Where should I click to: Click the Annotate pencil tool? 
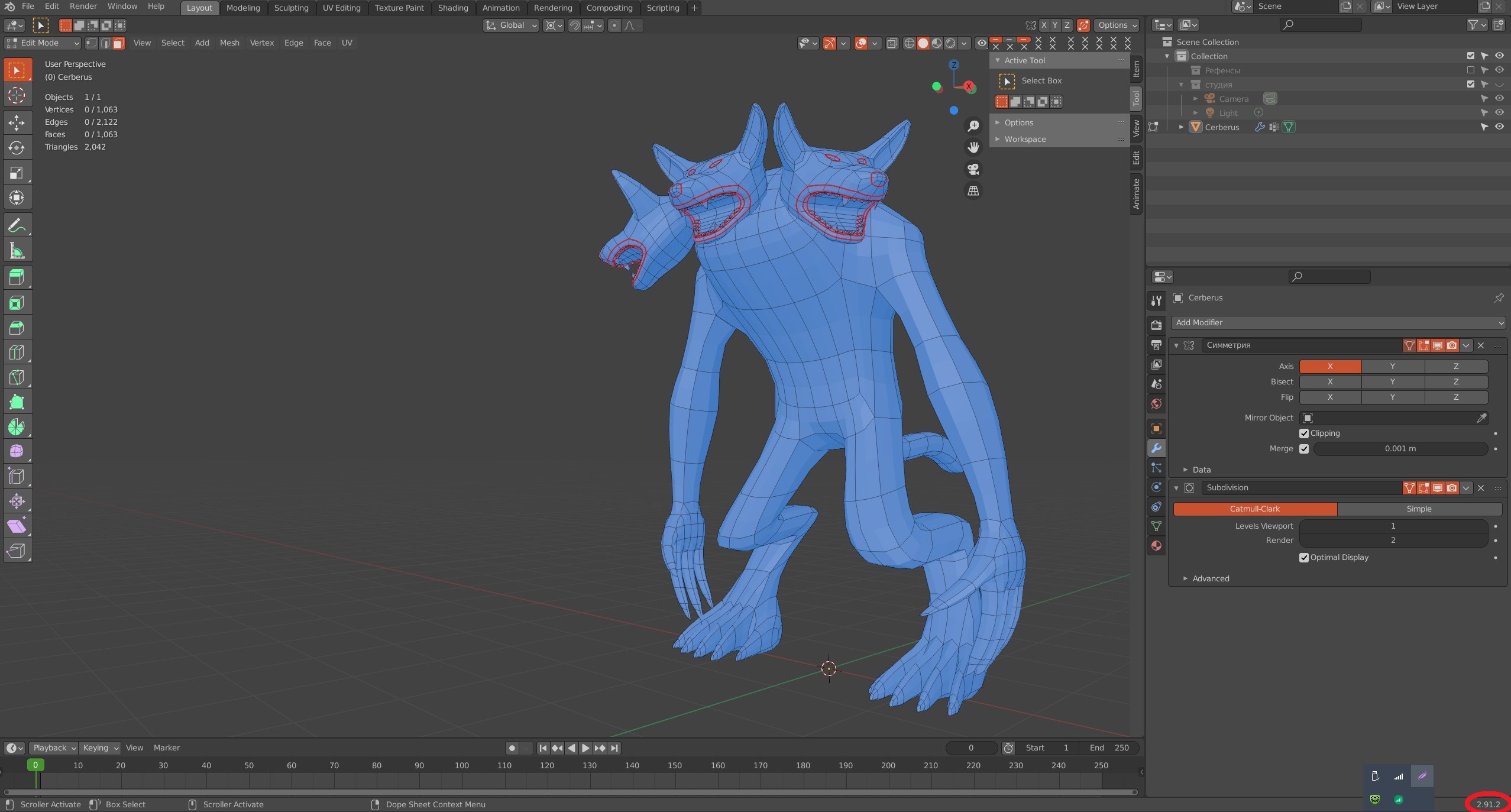pyautogui.click(x=17, y=225)
